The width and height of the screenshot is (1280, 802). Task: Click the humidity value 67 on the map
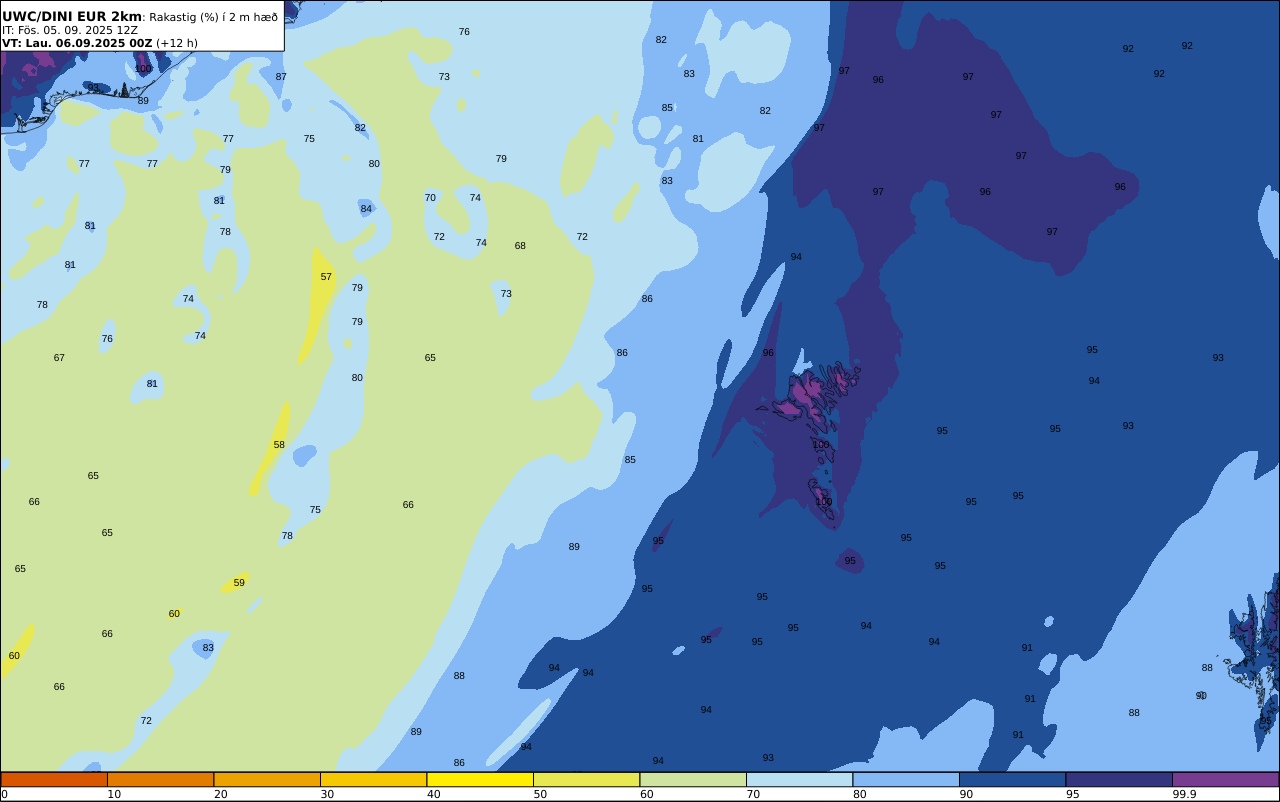pyautogui.click(x=59, y=358)
